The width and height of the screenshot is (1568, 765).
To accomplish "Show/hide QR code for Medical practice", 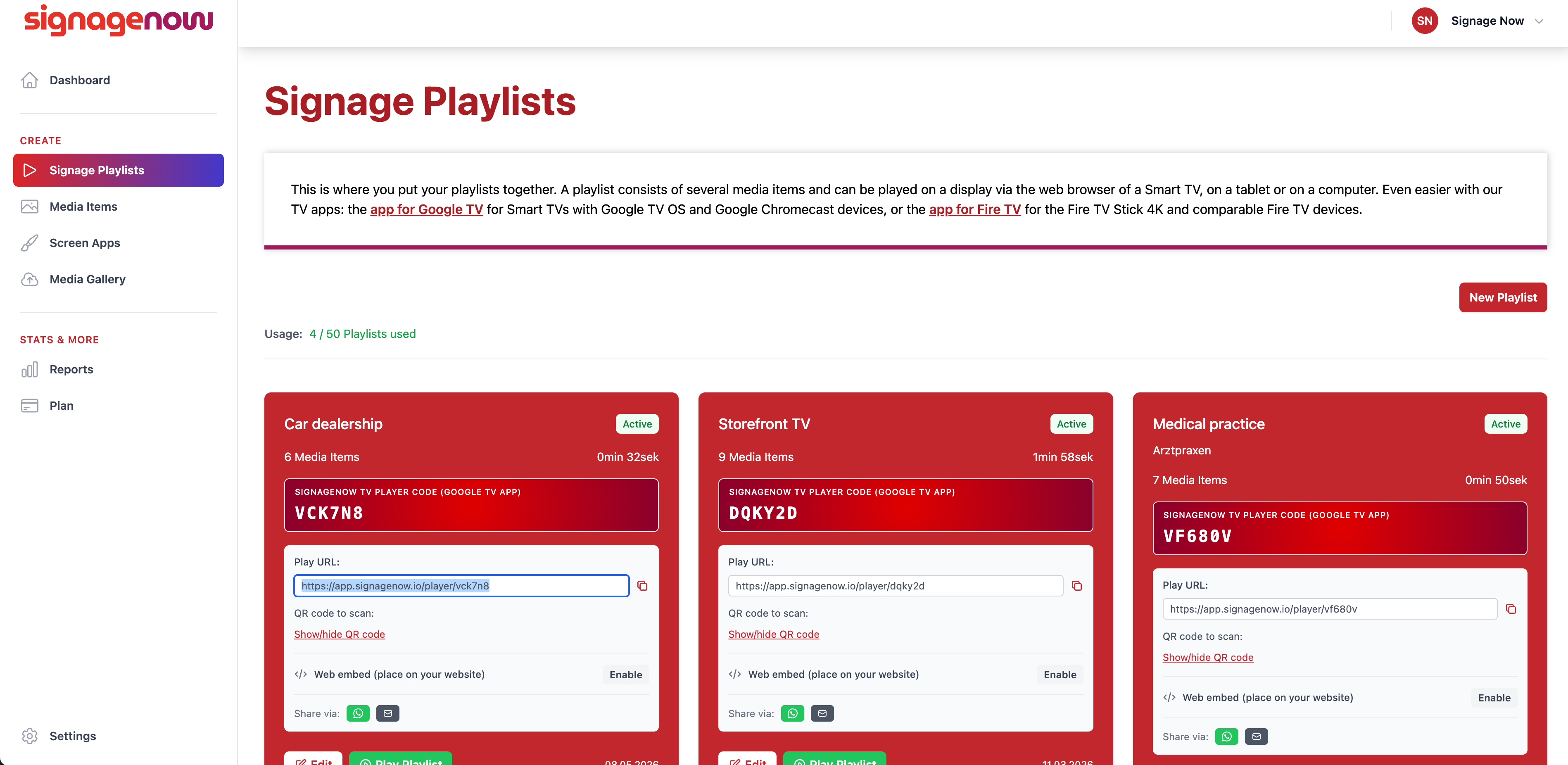I will (x=1208, y=657).
